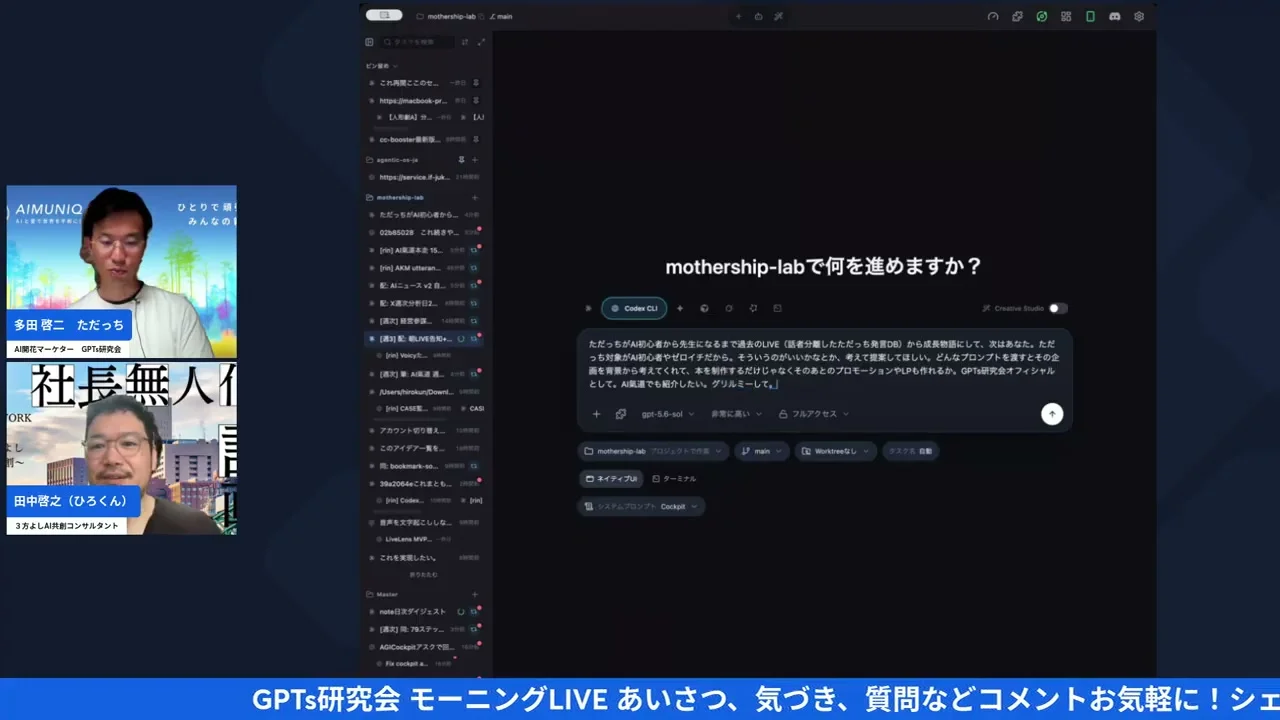Add task with plus beside Master folder
Image resolution: width=1280 pixels, height=720 pixels.
pyautogui.click(x=475, y=594)
